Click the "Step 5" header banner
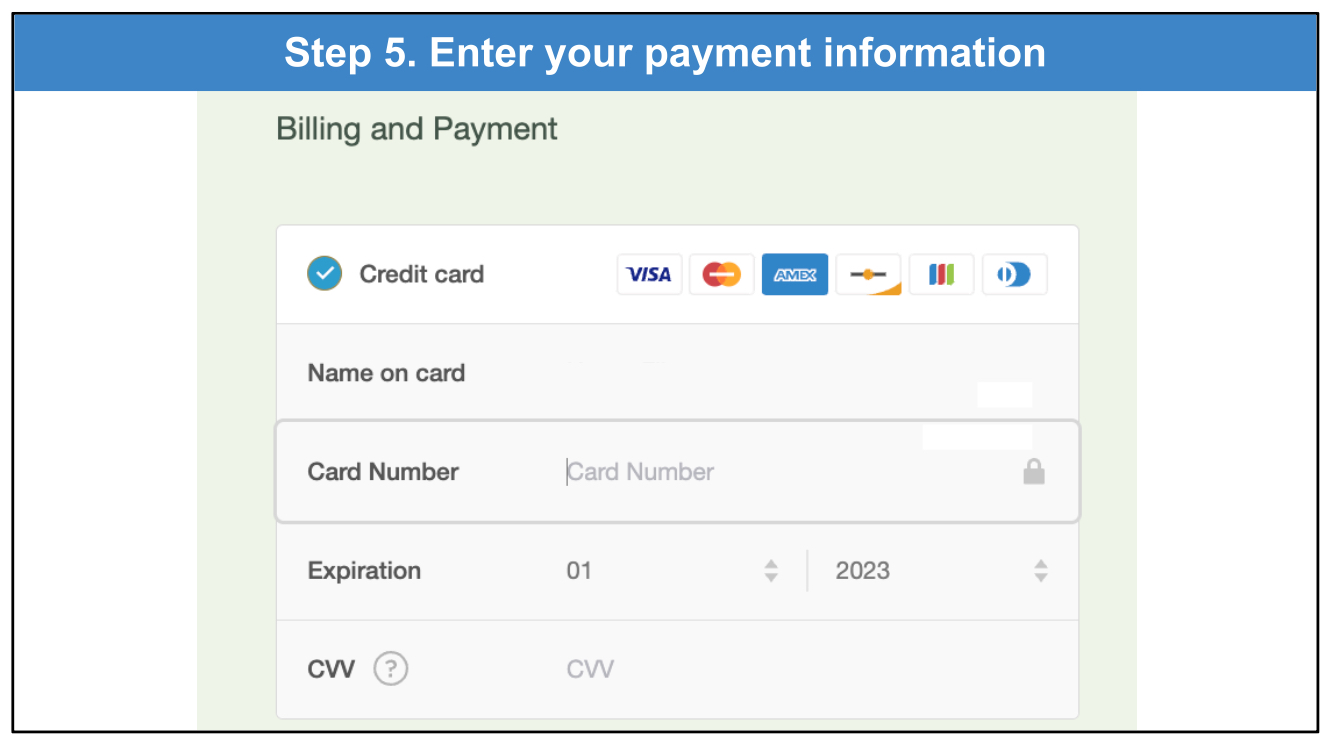 coord(665,53)
